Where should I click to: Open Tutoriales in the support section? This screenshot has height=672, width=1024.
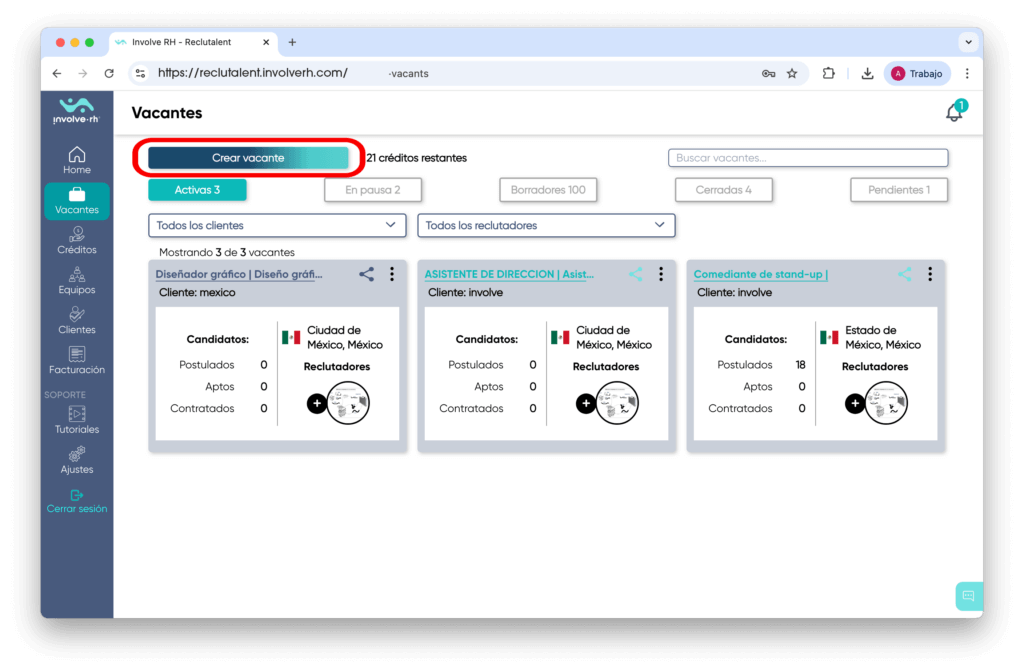click(x=77, y=420)
